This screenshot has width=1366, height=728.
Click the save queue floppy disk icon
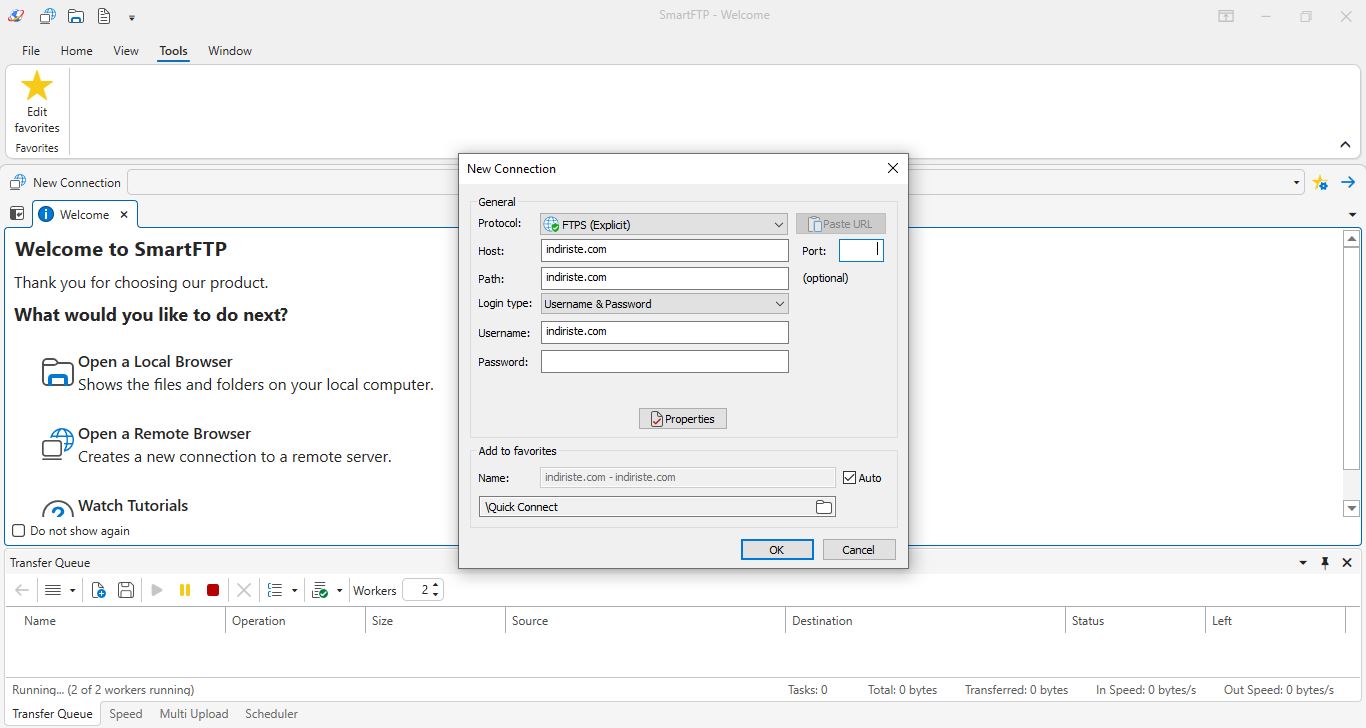click(126, 590)
